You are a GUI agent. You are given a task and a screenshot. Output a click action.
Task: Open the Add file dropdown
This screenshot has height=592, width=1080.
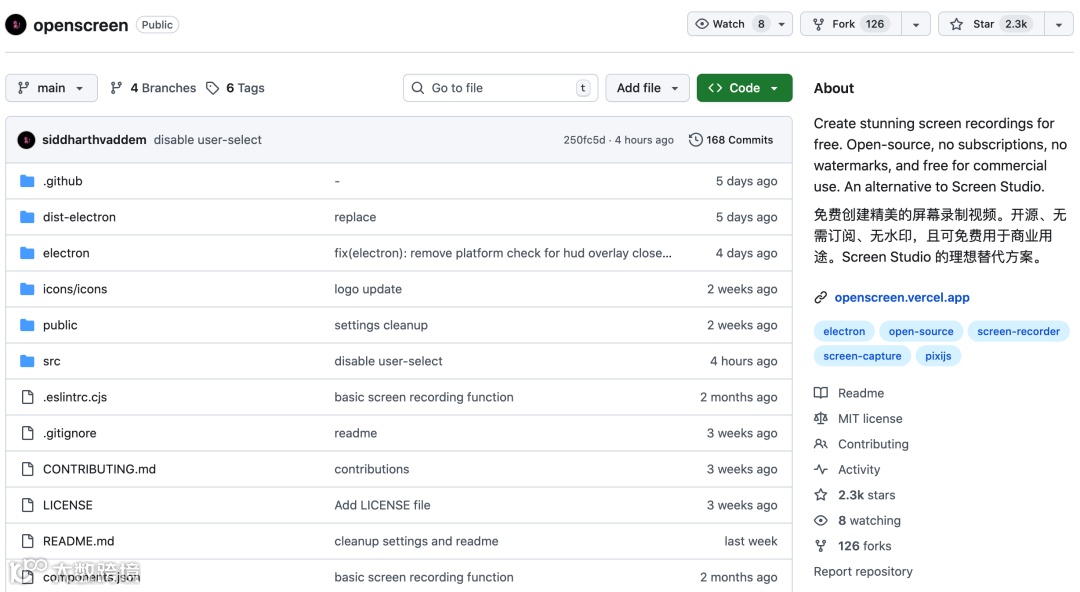point(647,88)
